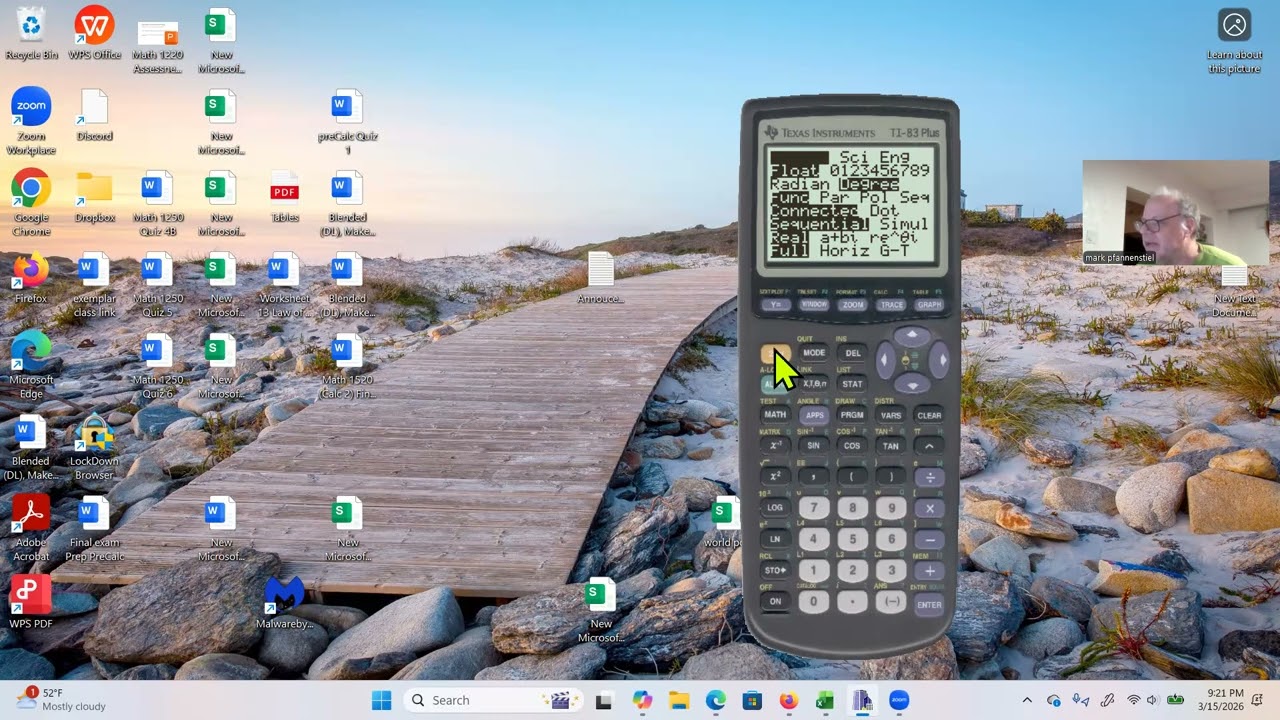Open File Explorer from the taskbar
Viewport: 1280px width, 720px height.
pos(678,700)
